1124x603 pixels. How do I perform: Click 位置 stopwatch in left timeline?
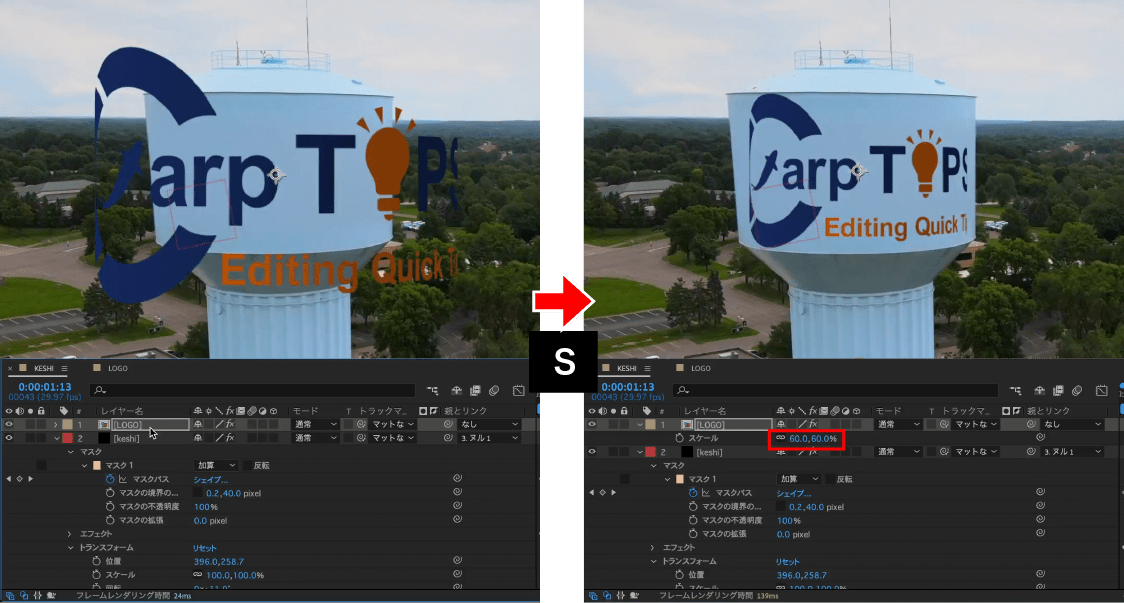coord(96,561)
